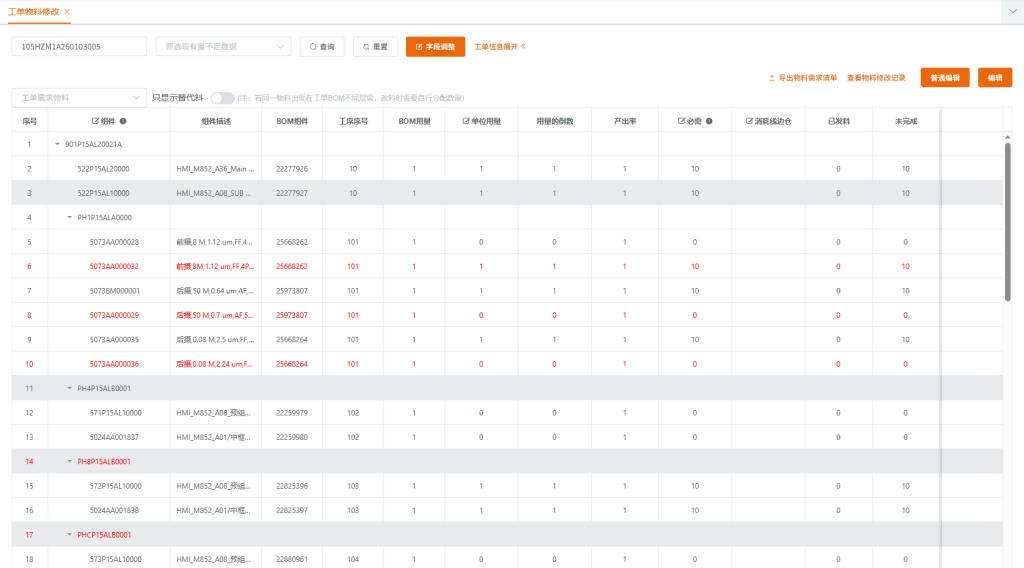The image size is (1024, 568).
Task: Collapse the 901P15AL20021A tree node
Action: [x=57, y=144]
